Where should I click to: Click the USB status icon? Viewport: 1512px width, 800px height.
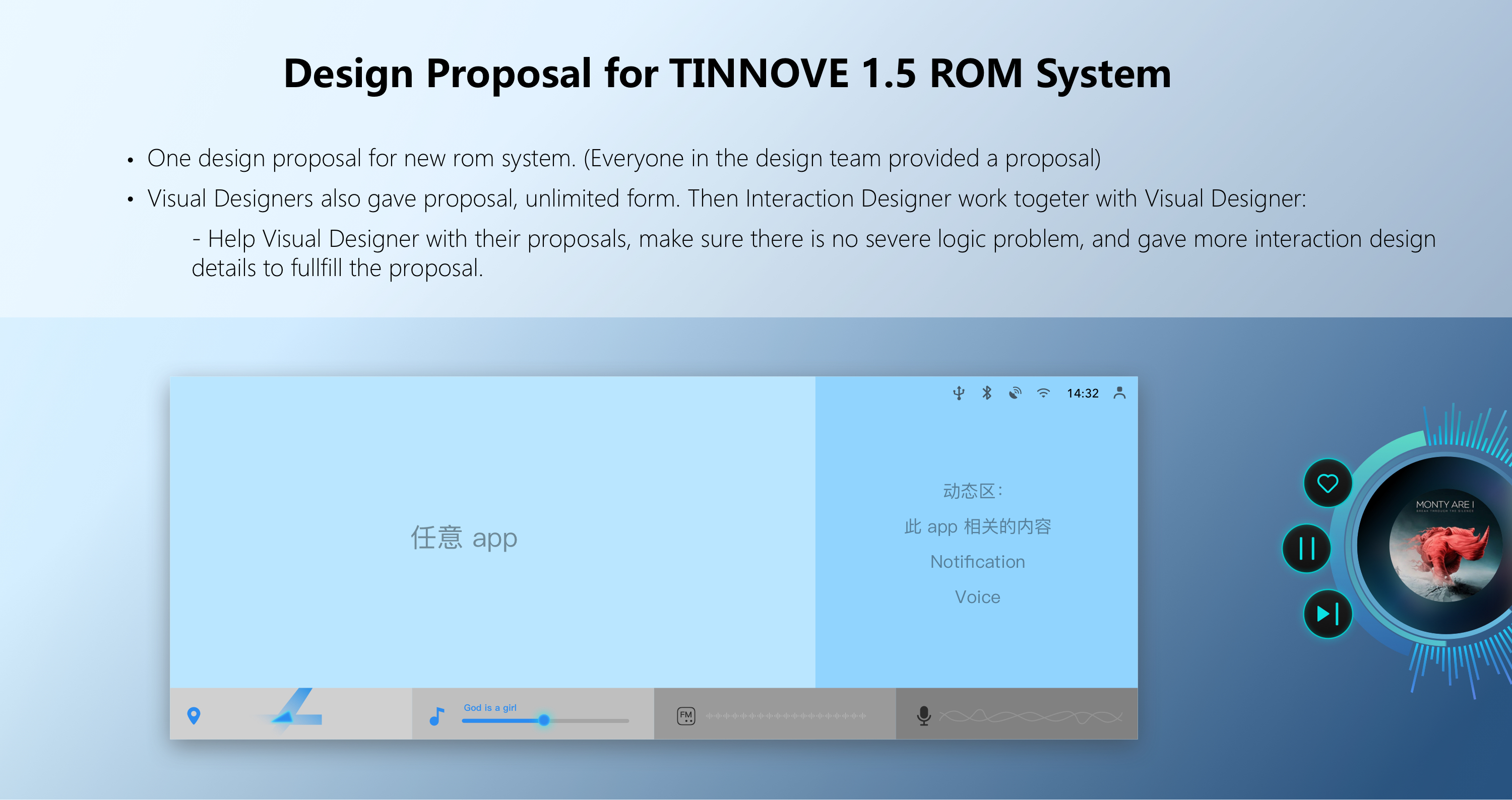coord(959,393)
